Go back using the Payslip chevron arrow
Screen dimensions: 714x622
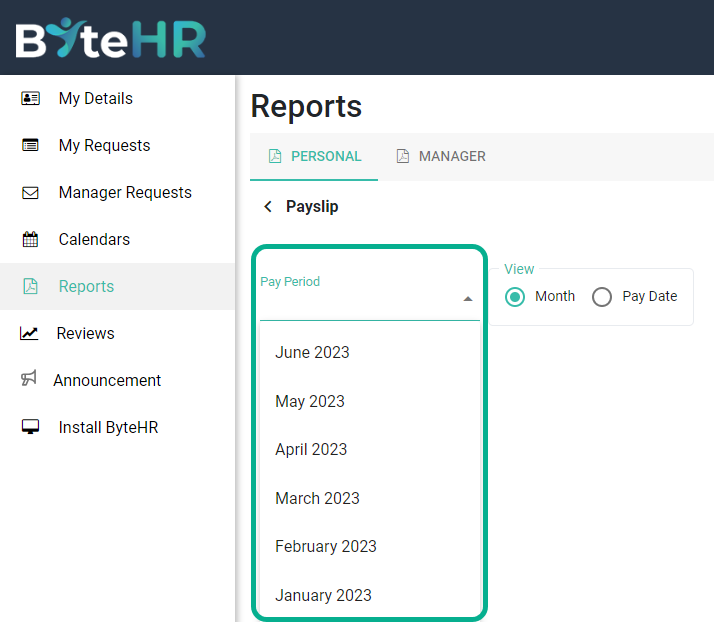click(x=268, y=207)
